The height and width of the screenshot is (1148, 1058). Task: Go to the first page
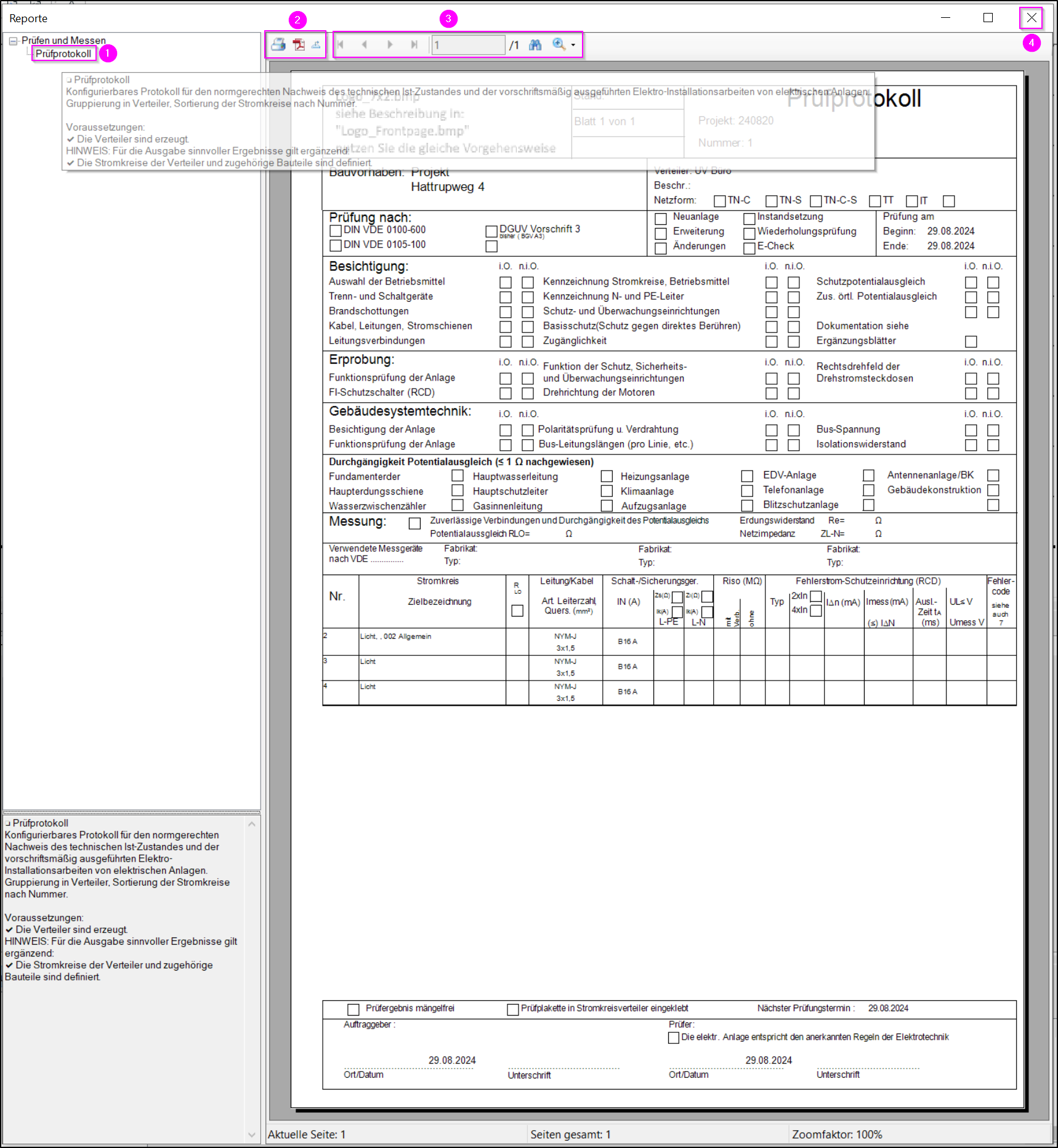coord(341,44)
